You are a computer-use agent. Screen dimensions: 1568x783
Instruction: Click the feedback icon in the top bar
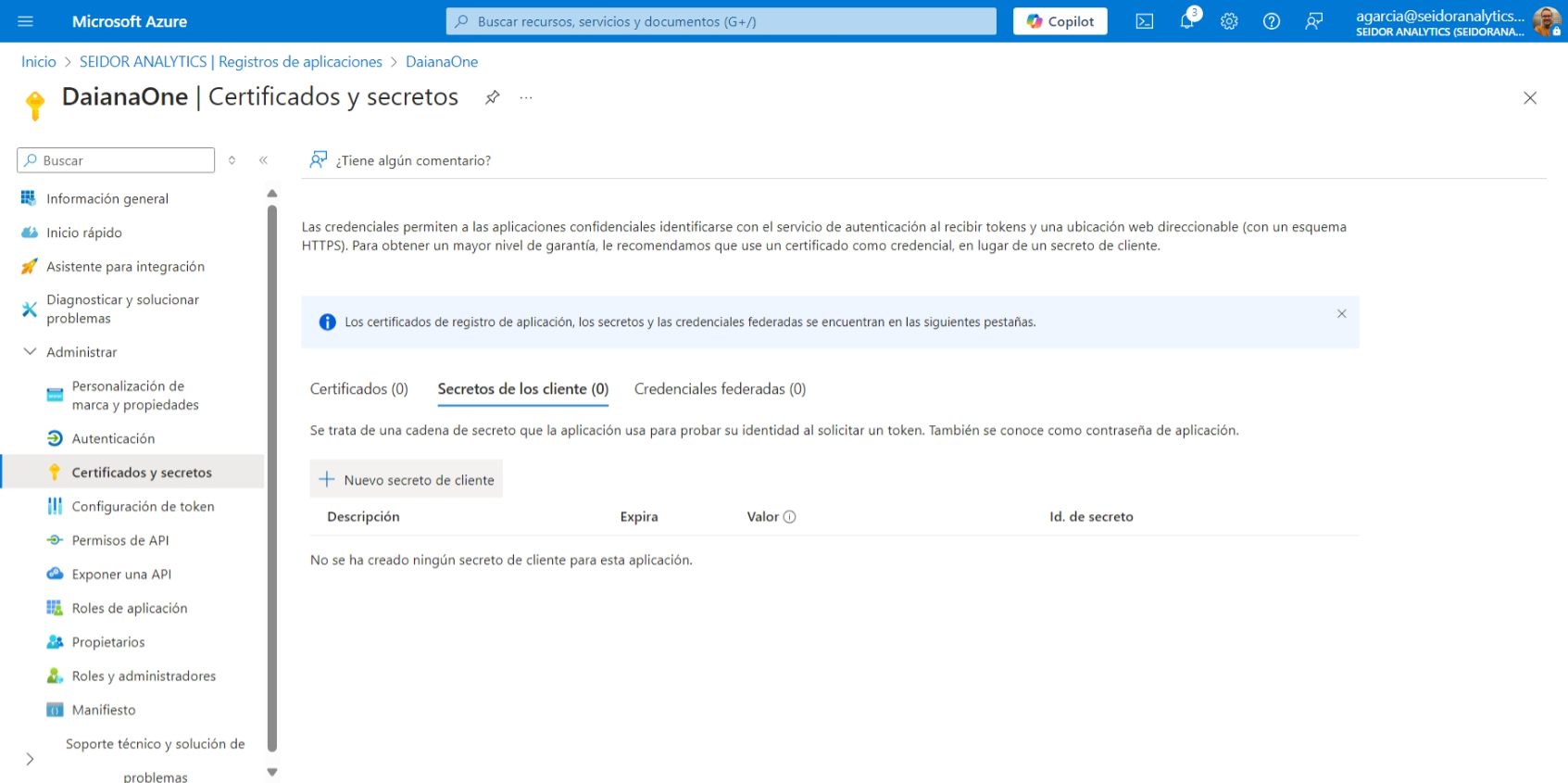[1313, 21]
